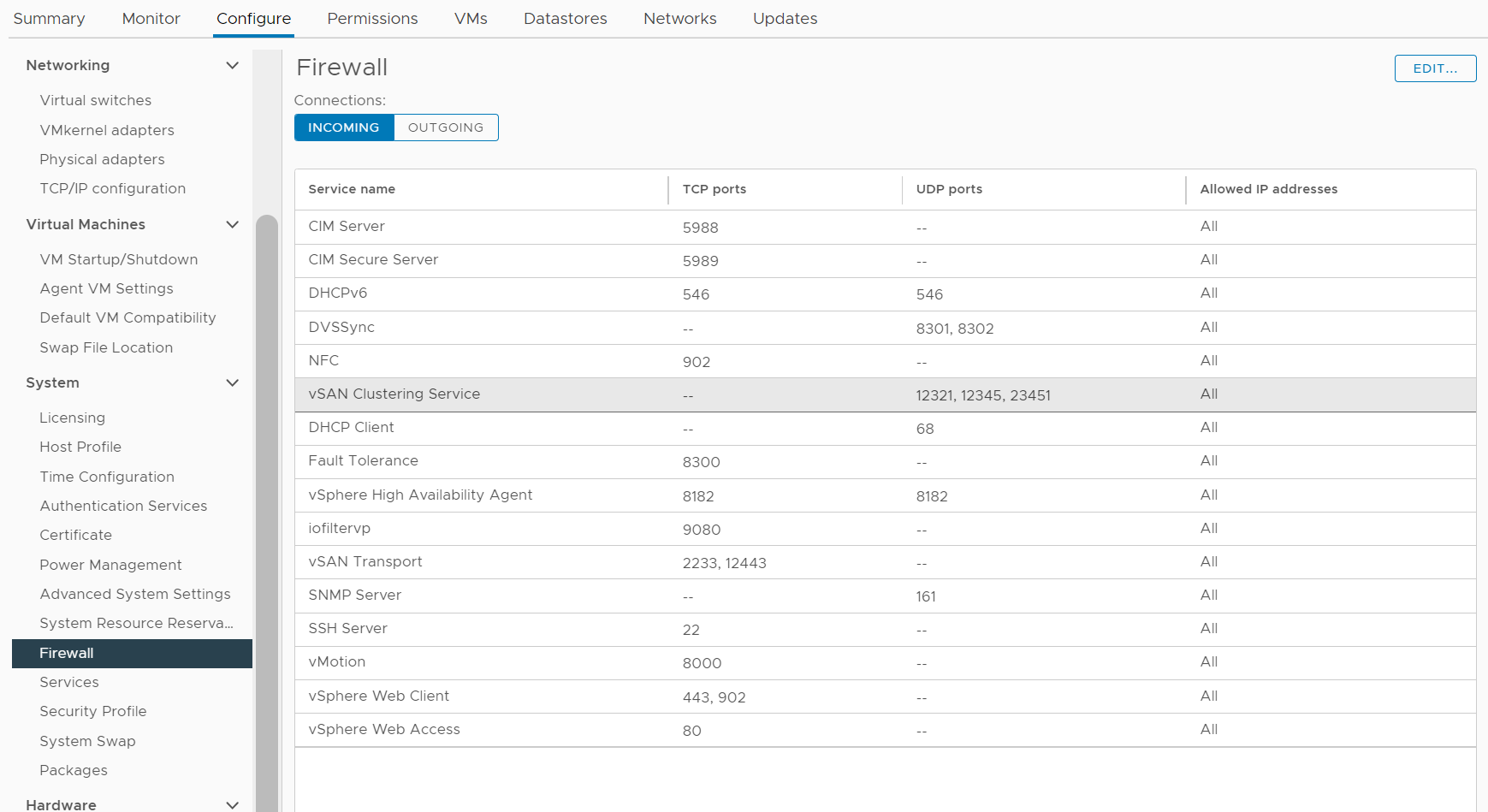This screenshot has height=812, width=1488.
Task: Select Firewall in sidebar
Action: 132,653
